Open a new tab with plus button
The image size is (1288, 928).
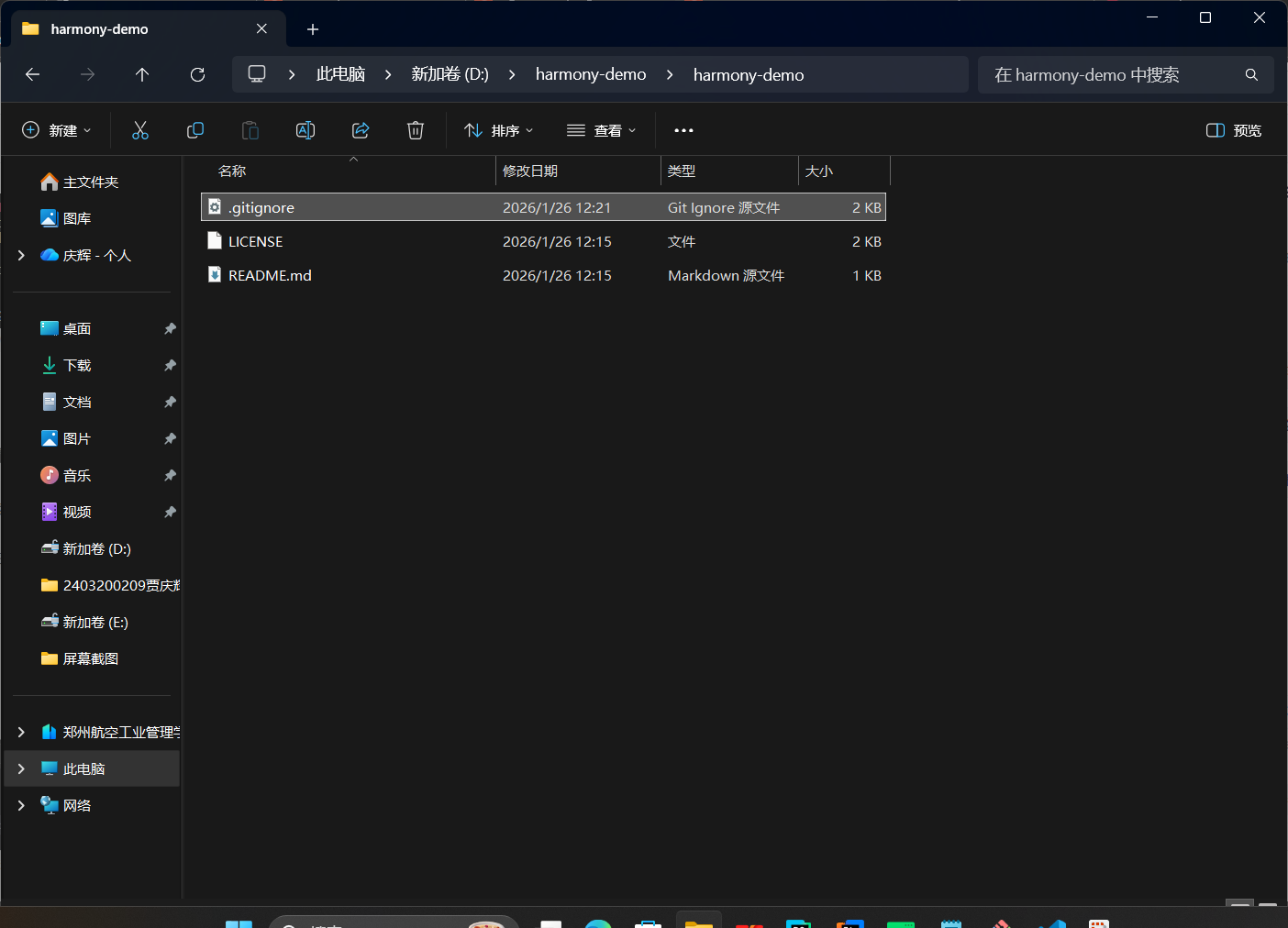pos(313,29)
